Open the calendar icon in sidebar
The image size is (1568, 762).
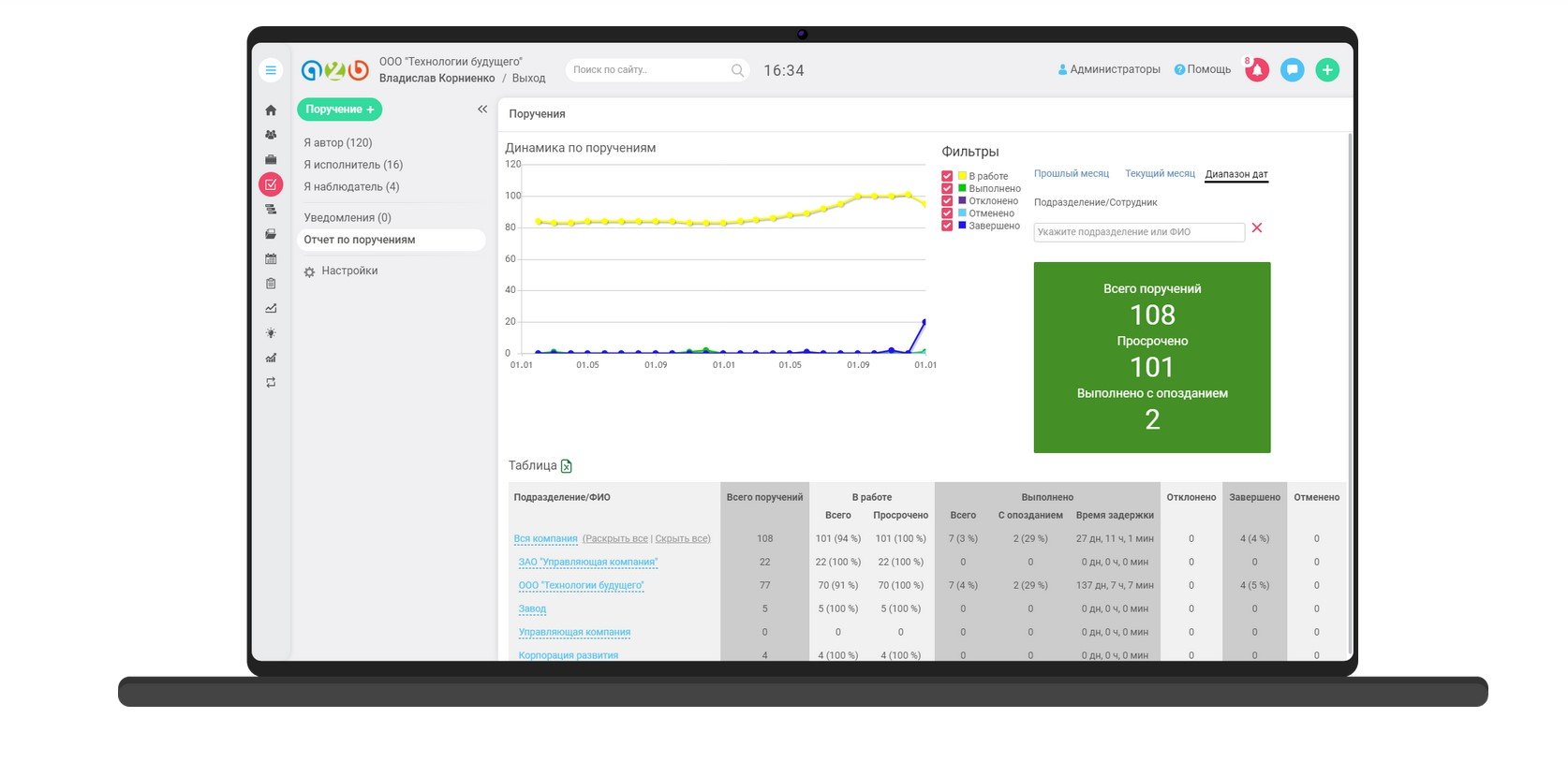tap(271, 258)
